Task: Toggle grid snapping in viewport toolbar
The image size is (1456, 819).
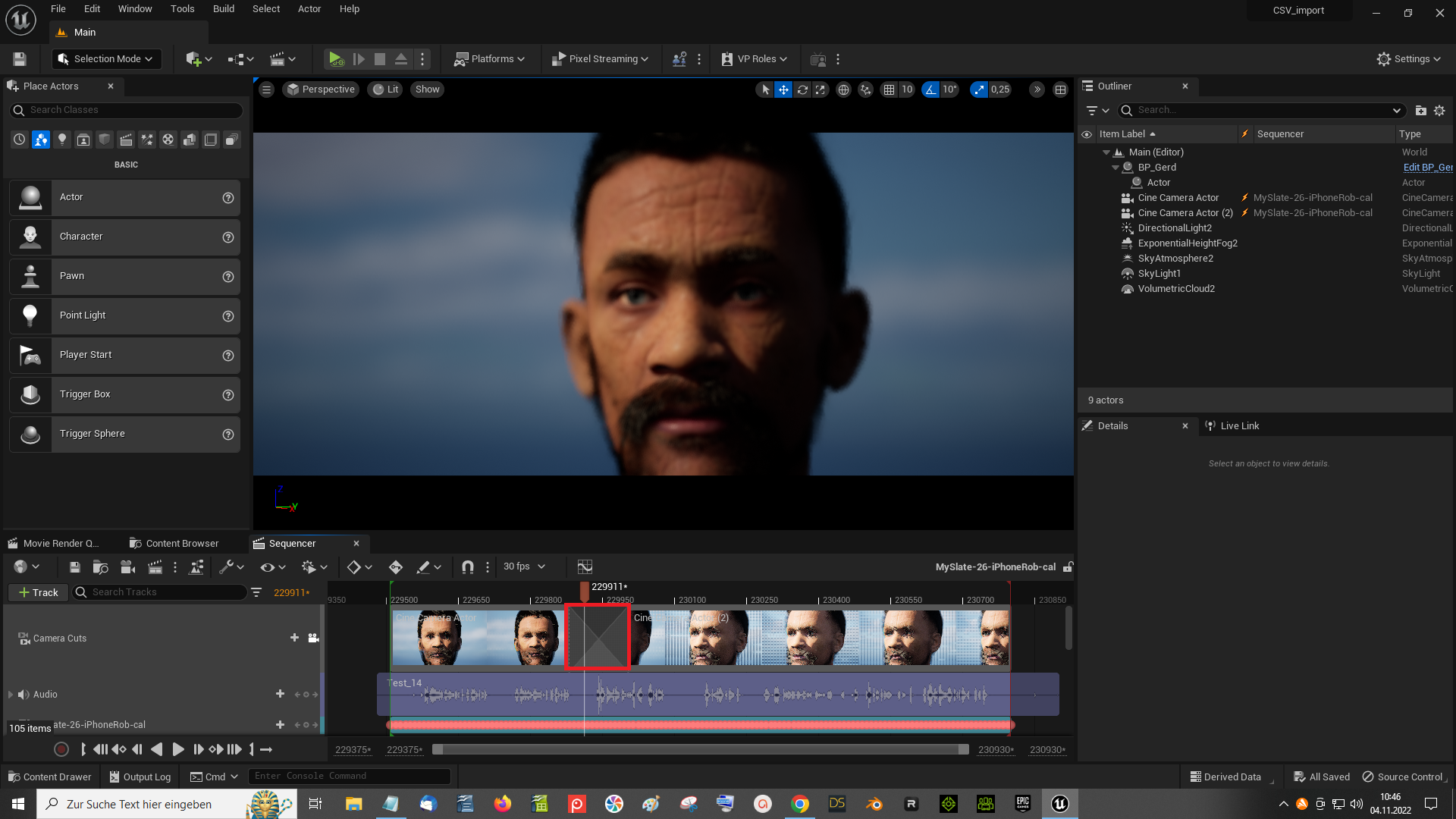Action: point(889,89)
